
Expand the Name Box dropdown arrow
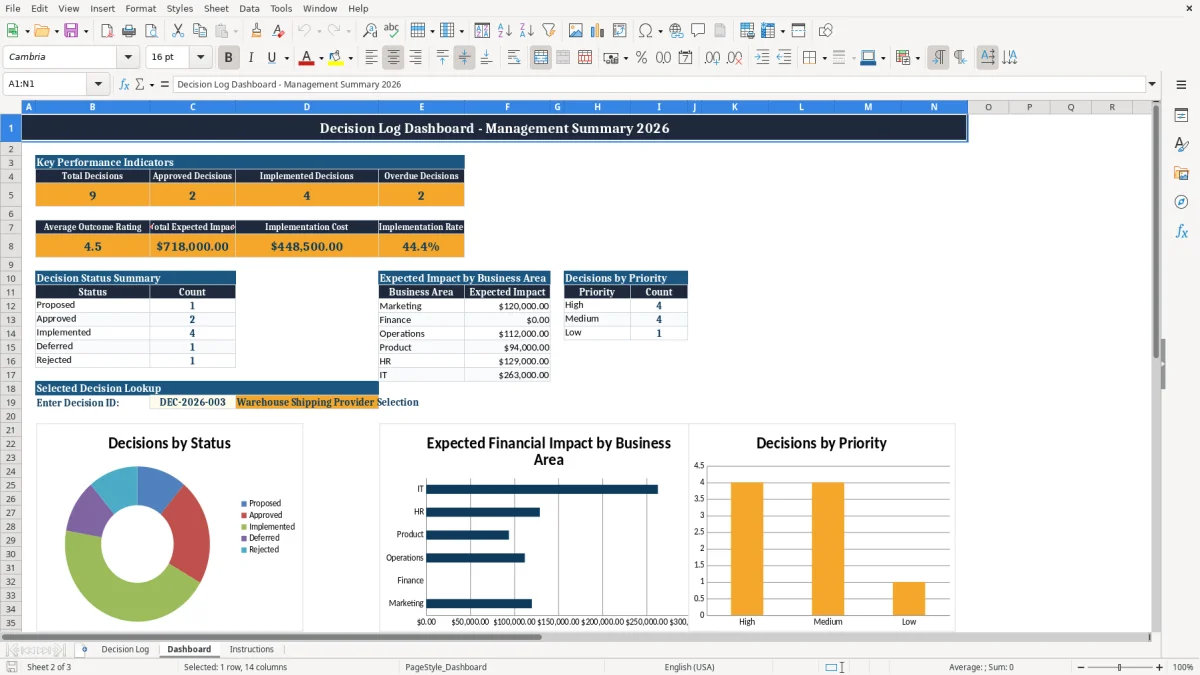[98, 85]
